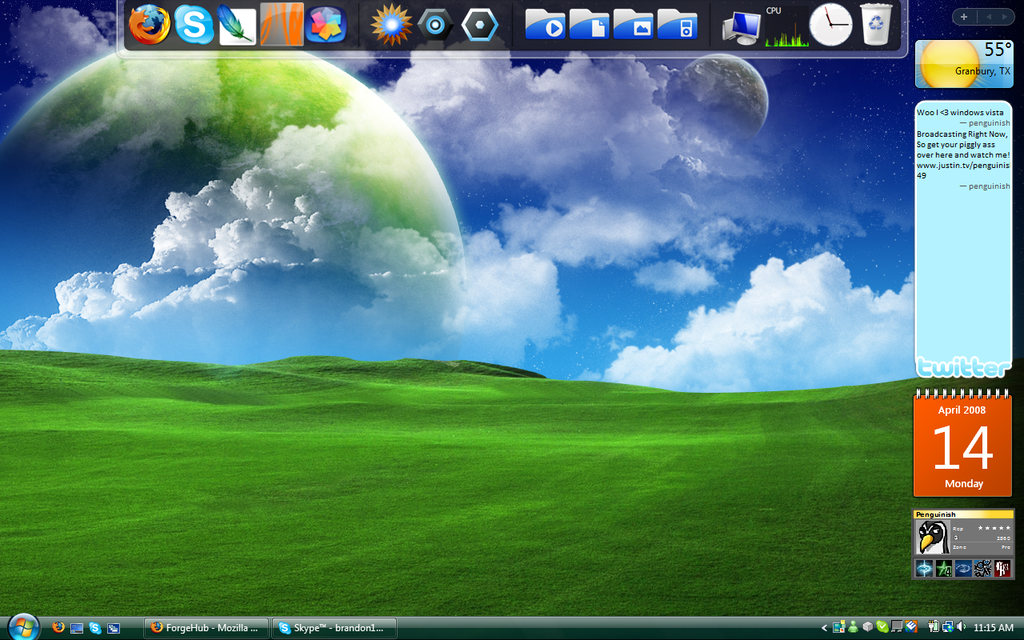This screenshot has height=640, width=1024.
Task: Launch Firefox from the top dock
Action: (x=150, y=25)
